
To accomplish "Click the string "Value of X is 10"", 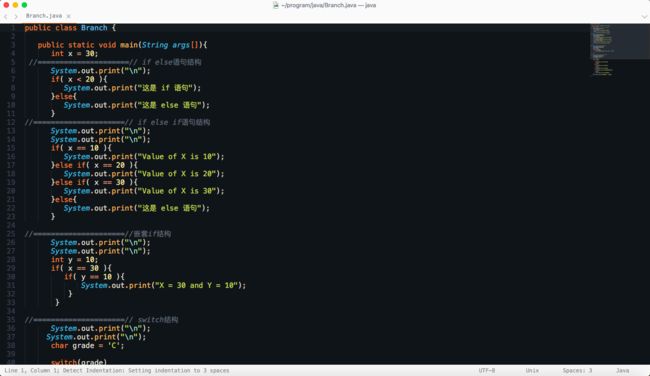I will click(177, 157).
